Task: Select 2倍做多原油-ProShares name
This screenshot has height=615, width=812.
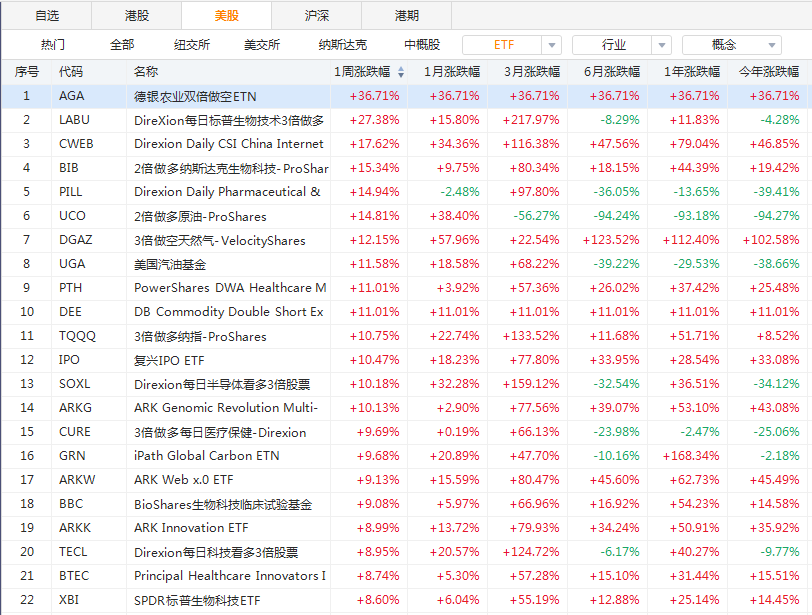Action: 200,216
